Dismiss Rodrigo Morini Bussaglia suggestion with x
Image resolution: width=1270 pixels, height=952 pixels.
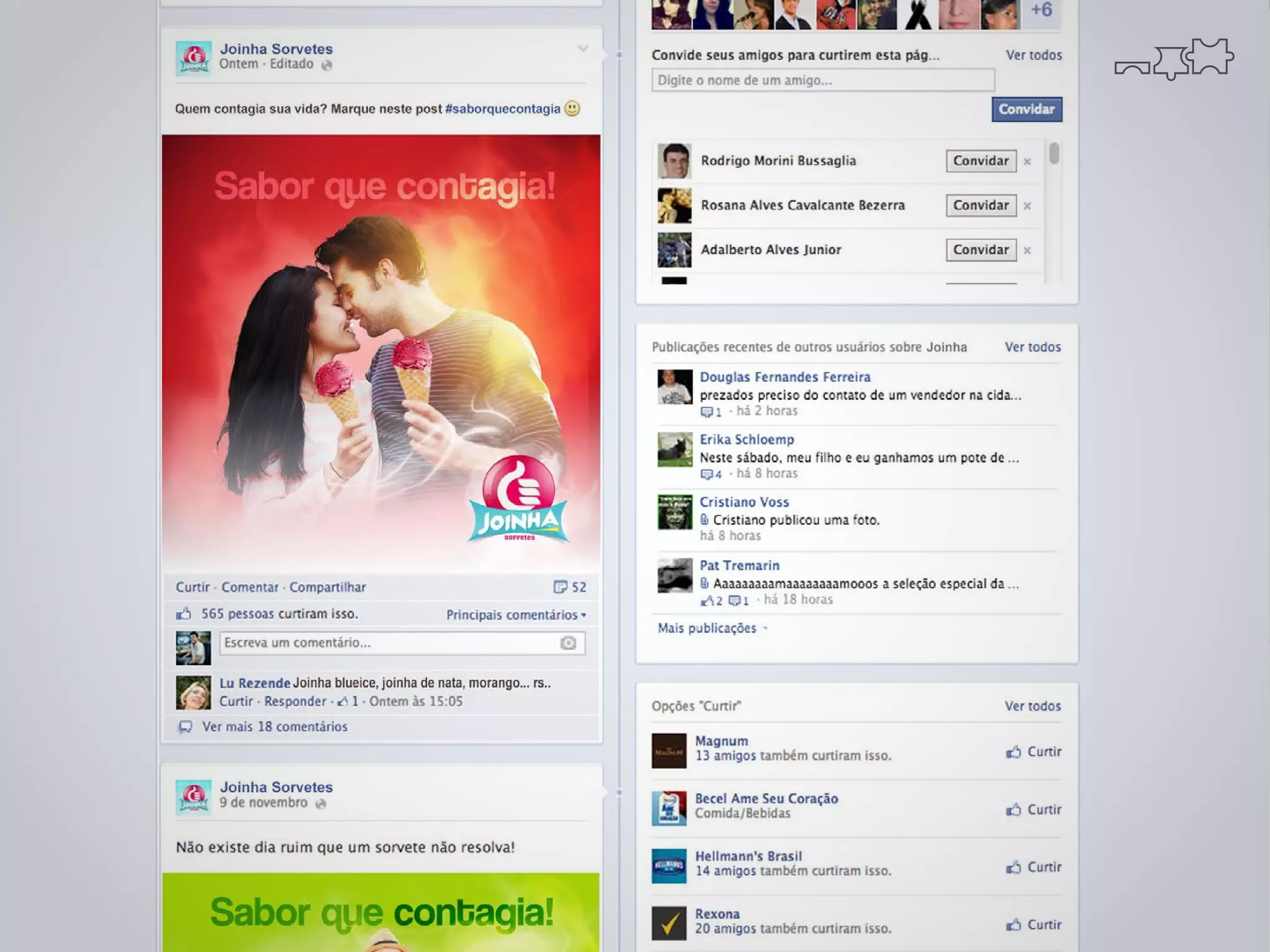[x=1028, y=162]
